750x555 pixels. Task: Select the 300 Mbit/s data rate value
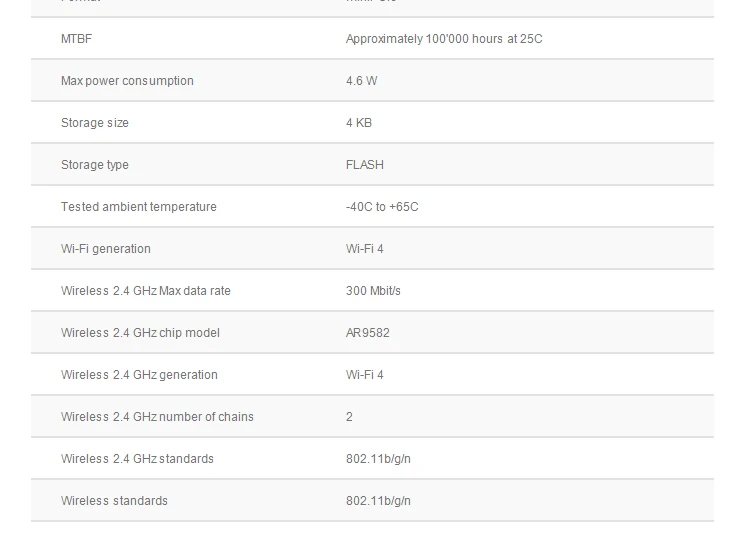(x=373, y=291)
